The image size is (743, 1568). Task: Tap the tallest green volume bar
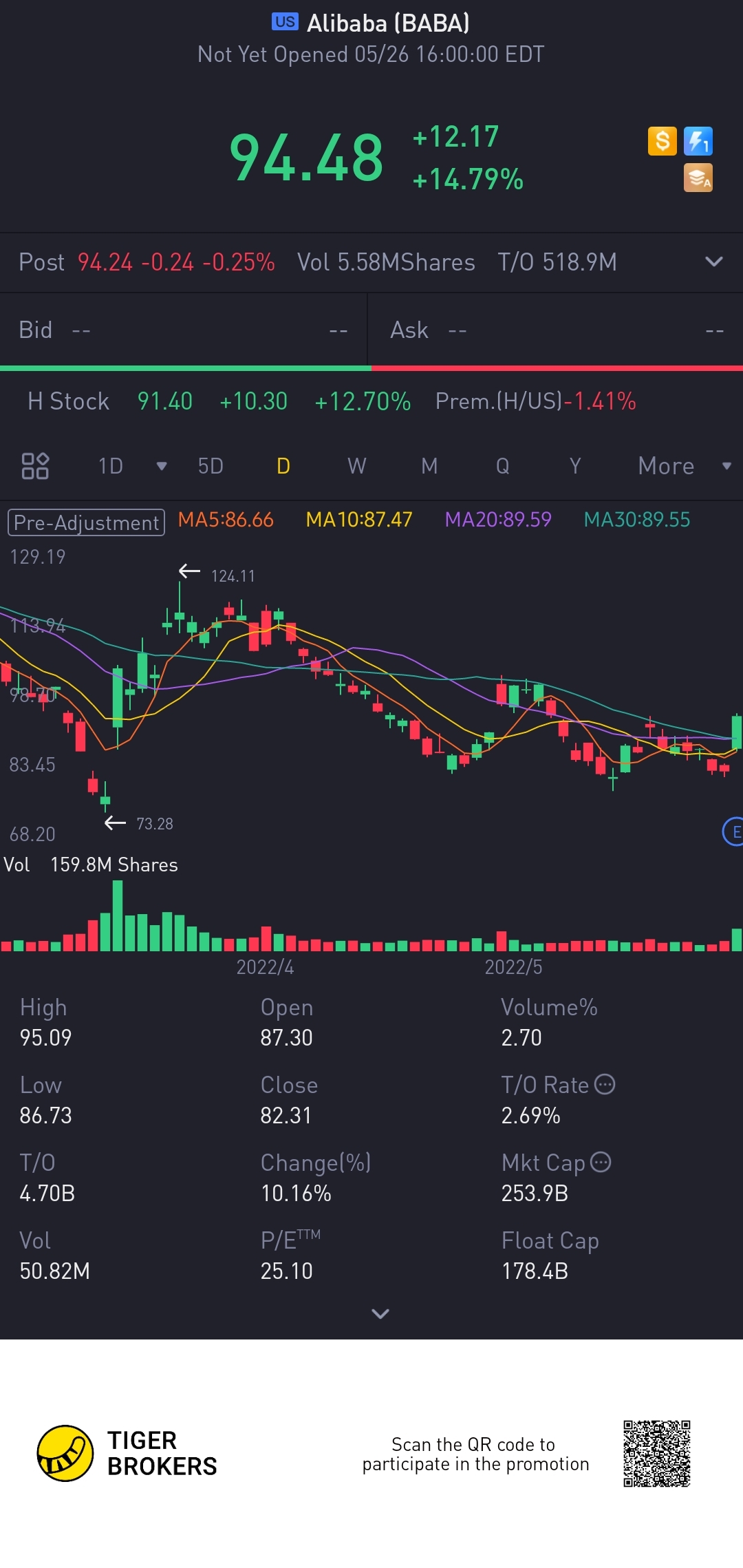(x=118, y=916)
